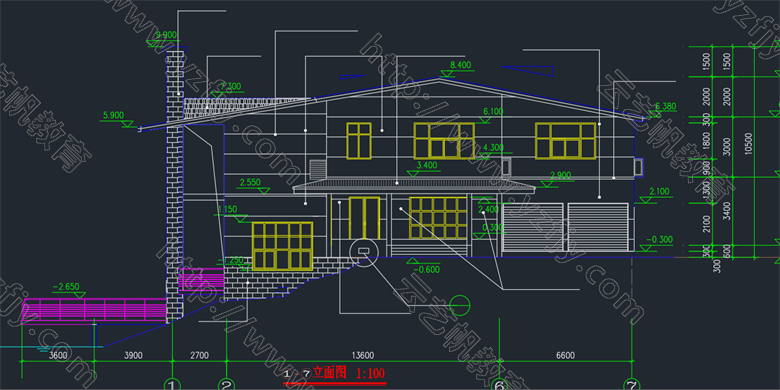Select the 5.900 eave elevation label
The width and height of the screenshot is (780, 390).
(113, 115)
